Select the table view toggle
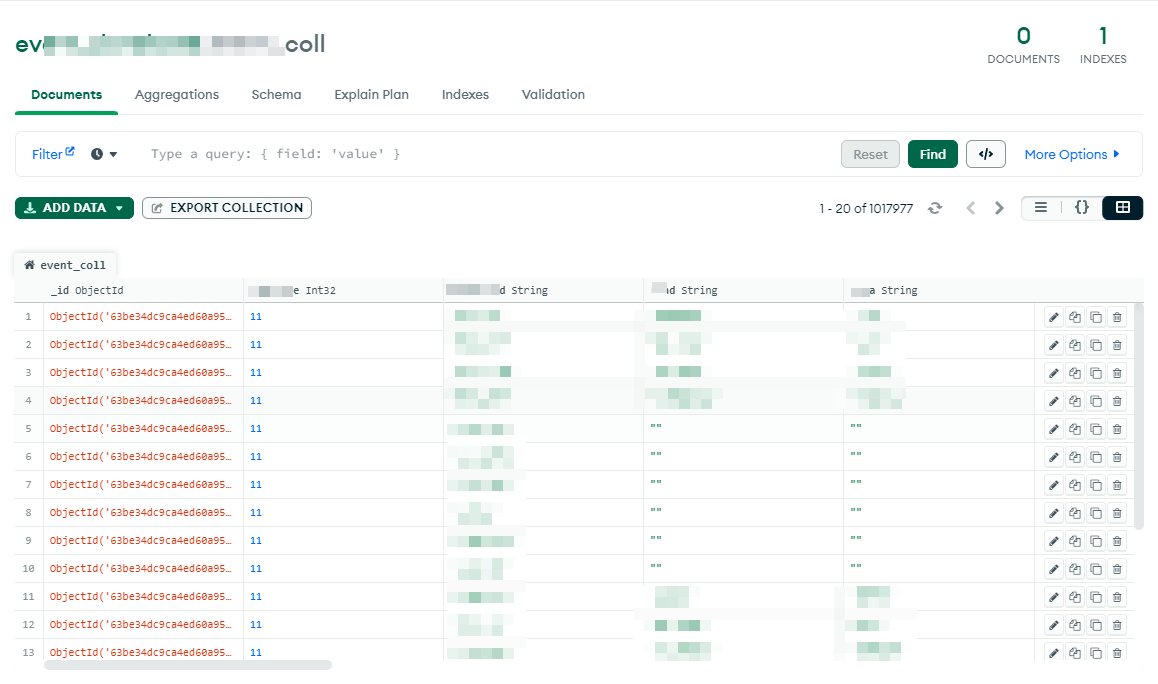Screen dimensions: 1158x684 click(1122, 208)
